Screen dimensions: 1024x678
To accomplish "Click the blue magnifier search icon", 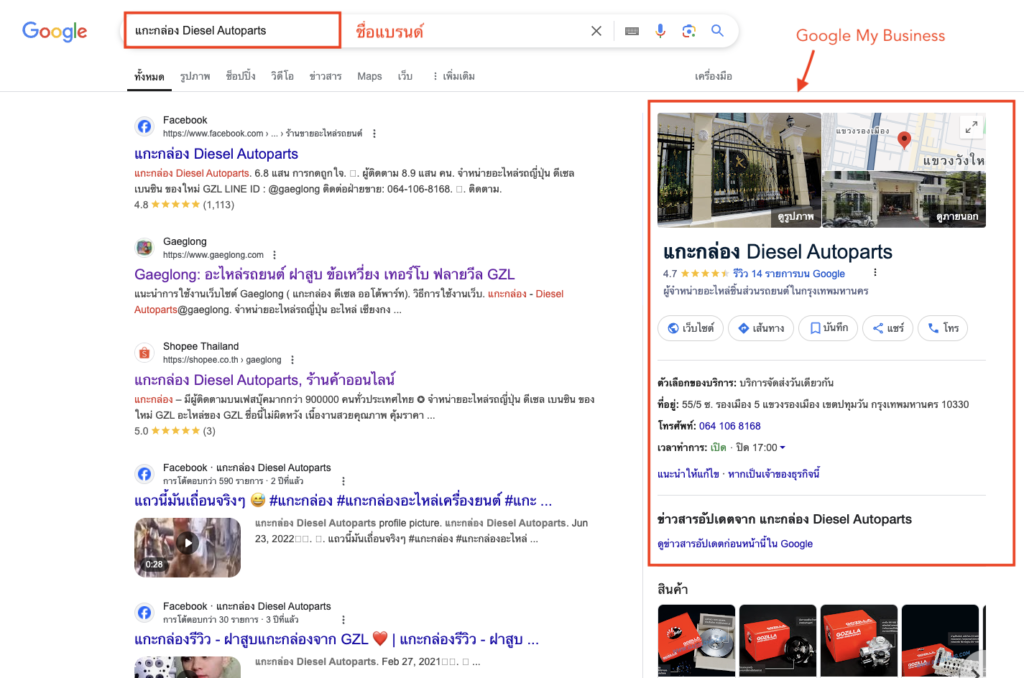I will [717, 31].
